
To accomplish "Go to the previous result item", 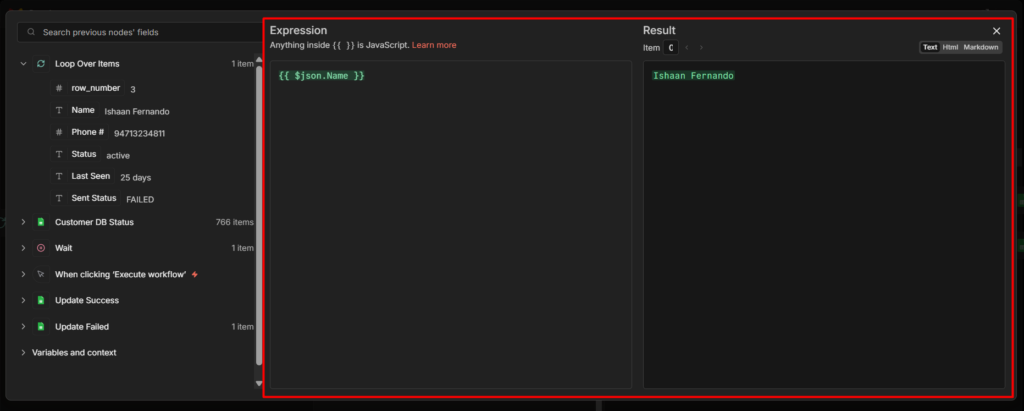I will [x=687, y=48].
